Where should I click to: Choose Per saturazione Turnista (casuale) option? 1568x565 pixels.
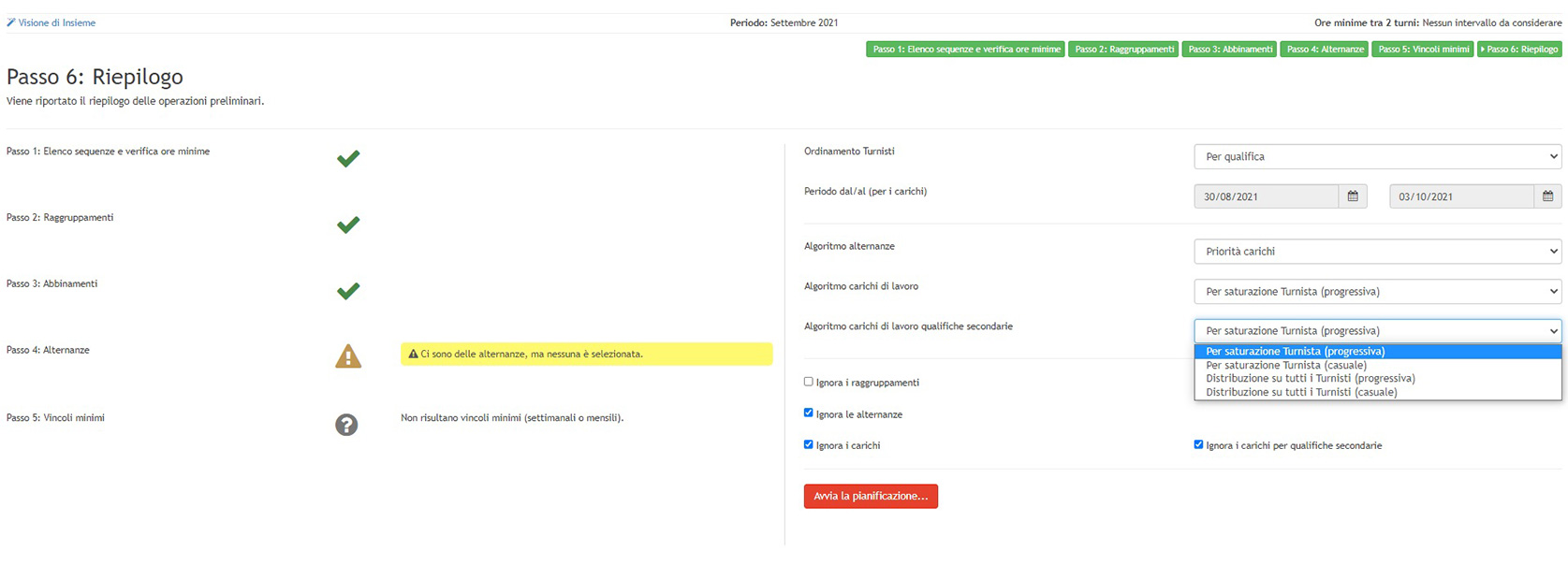1285,366
